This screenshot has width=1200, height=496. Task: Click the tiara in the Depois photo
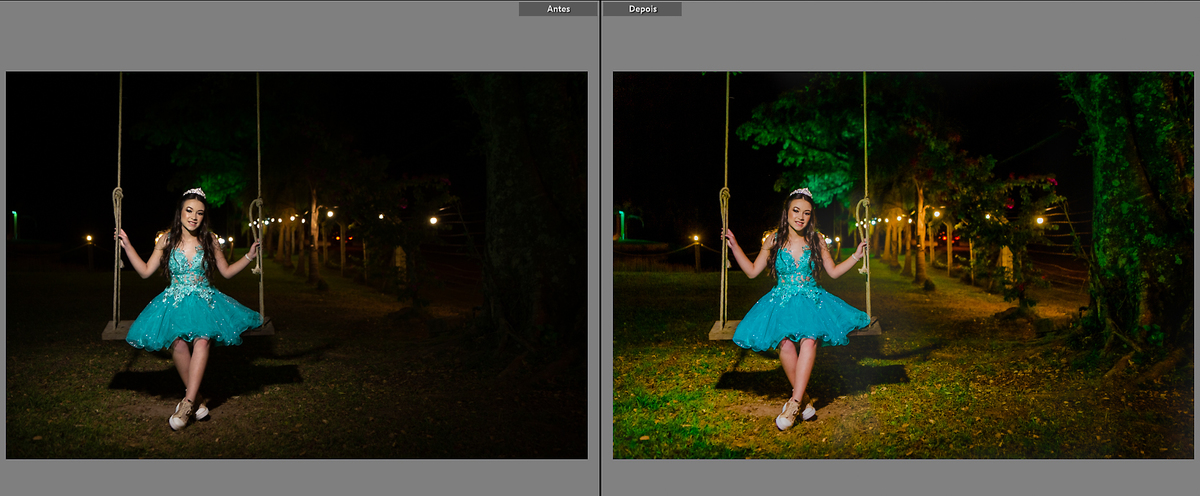(801, 192)
